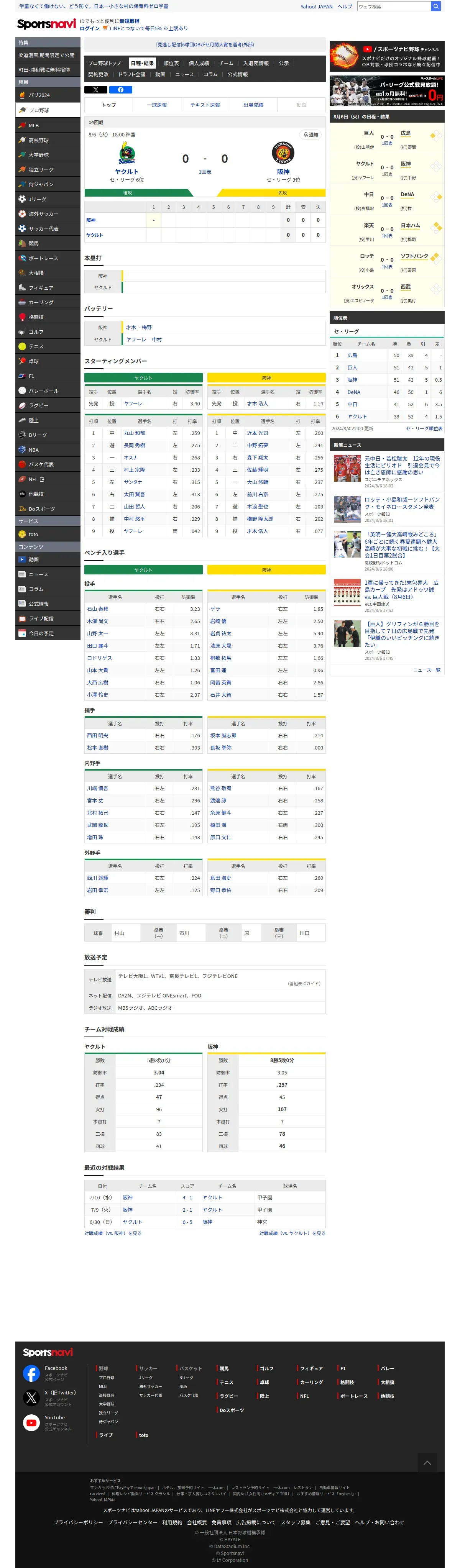Click 新規取得 ID registration link
The height and width of the screenshot is (1568, 460).
[129, 21]
